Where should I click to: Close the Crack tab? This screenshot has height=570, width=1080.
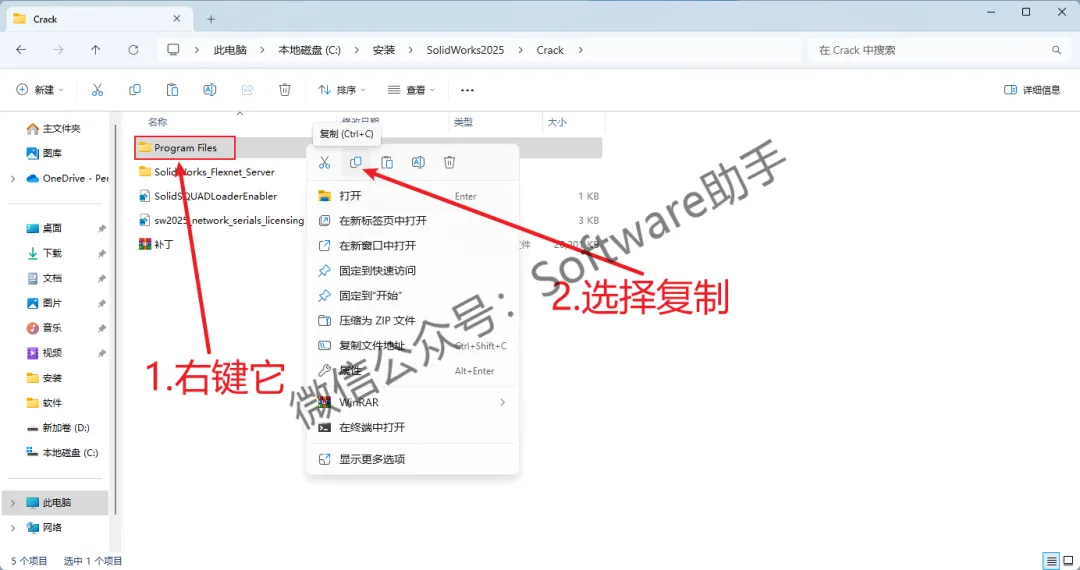coord(177,19)
